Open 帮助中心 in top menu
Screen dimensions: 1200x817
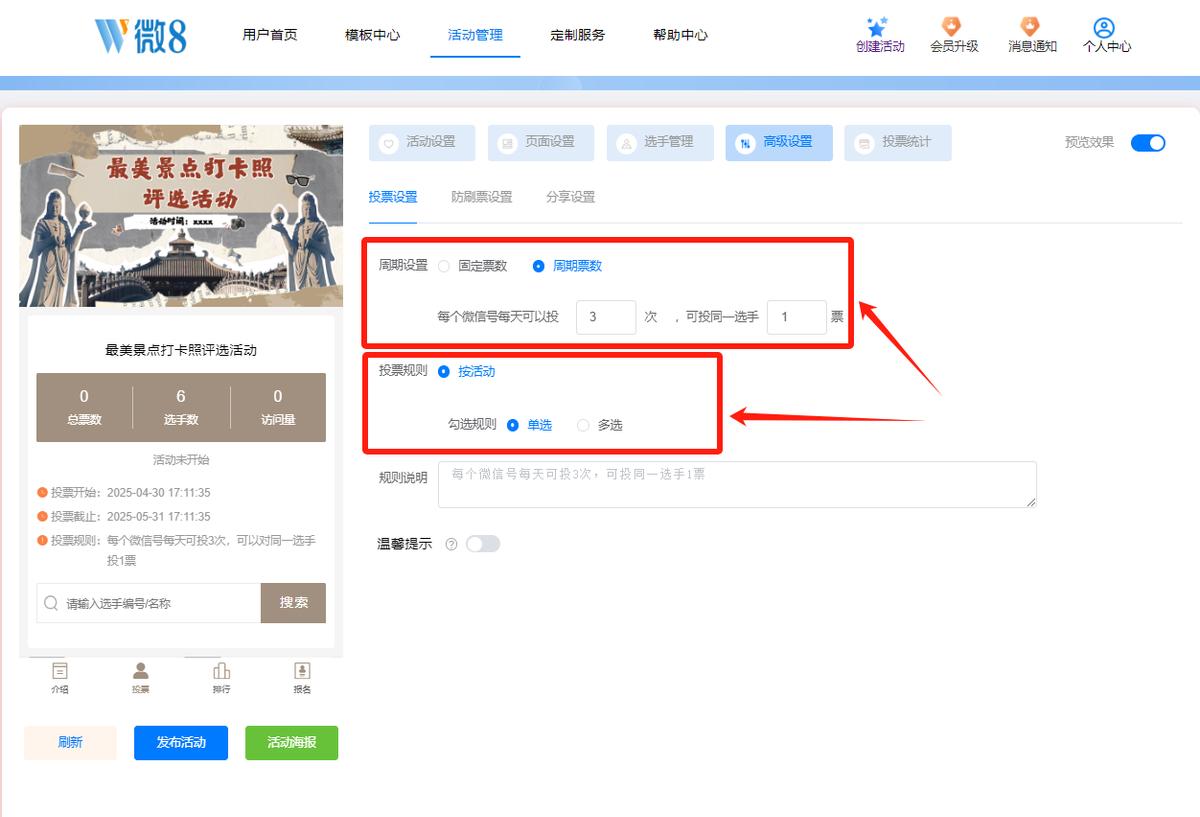[x=680, y=35]
